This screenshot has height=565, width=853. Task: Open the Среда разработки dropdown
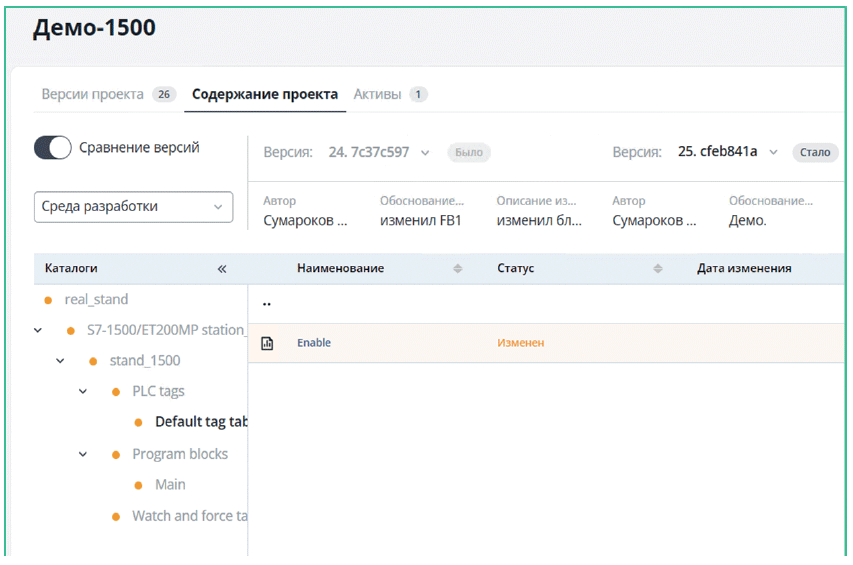tap(133, 207)
